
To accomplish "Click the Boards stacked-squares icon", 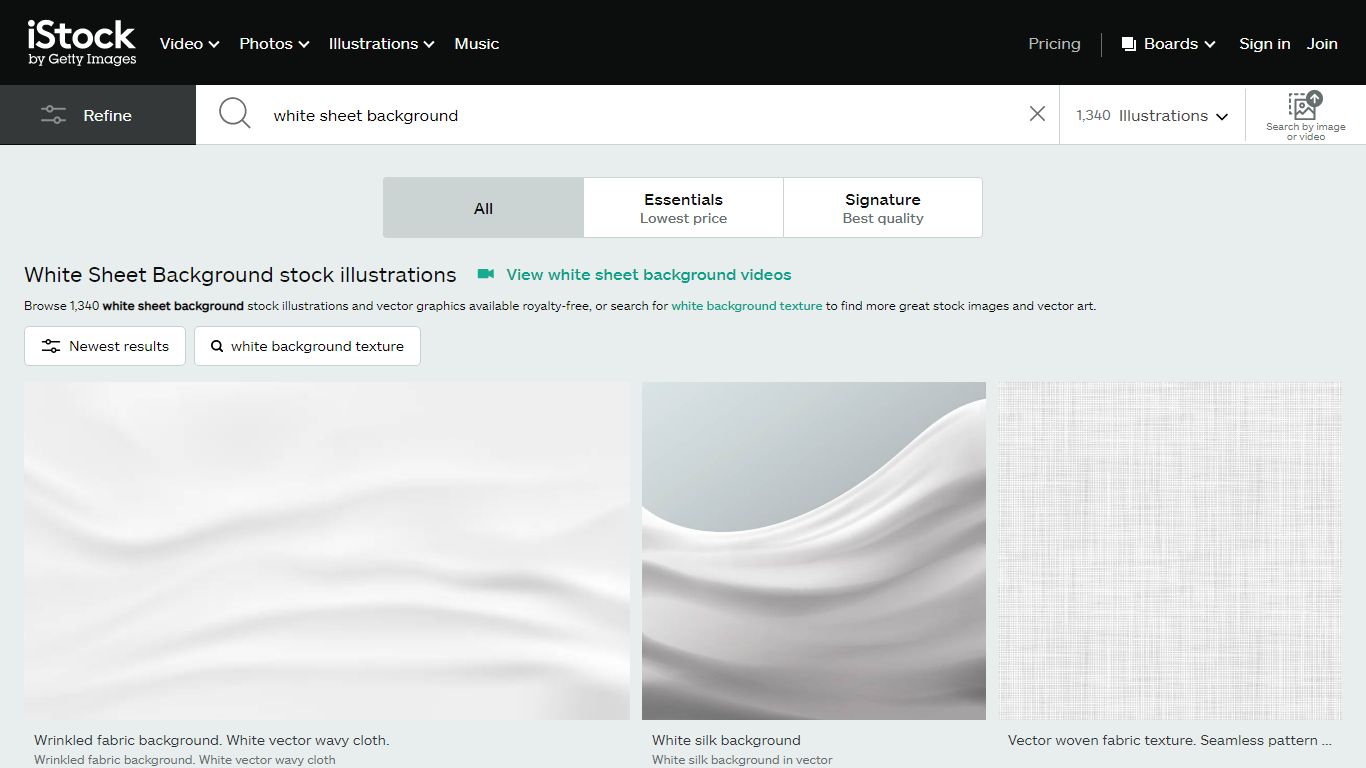I will (x=1129, y=44).
